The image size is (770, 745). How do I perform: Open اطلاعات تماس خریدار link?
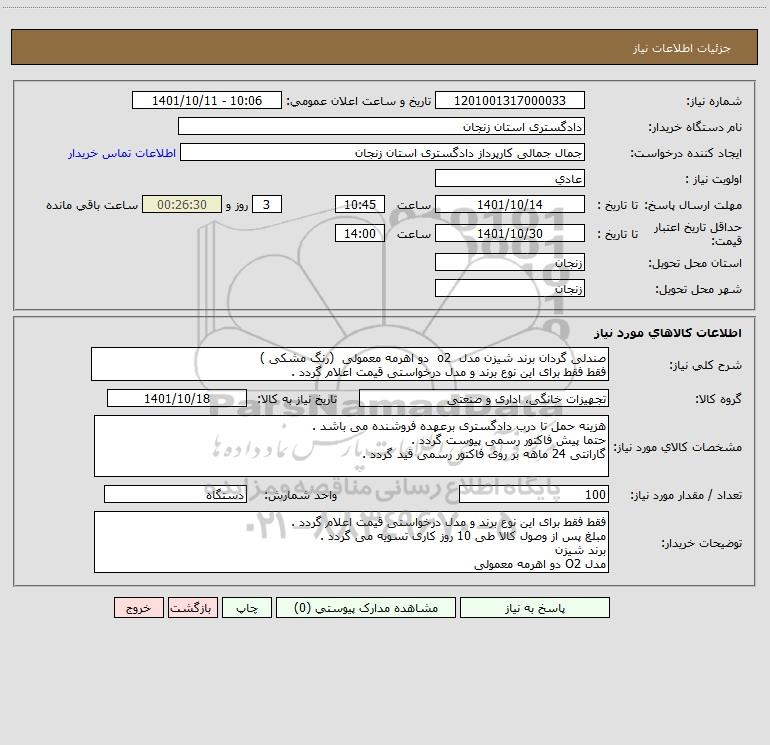122,153
